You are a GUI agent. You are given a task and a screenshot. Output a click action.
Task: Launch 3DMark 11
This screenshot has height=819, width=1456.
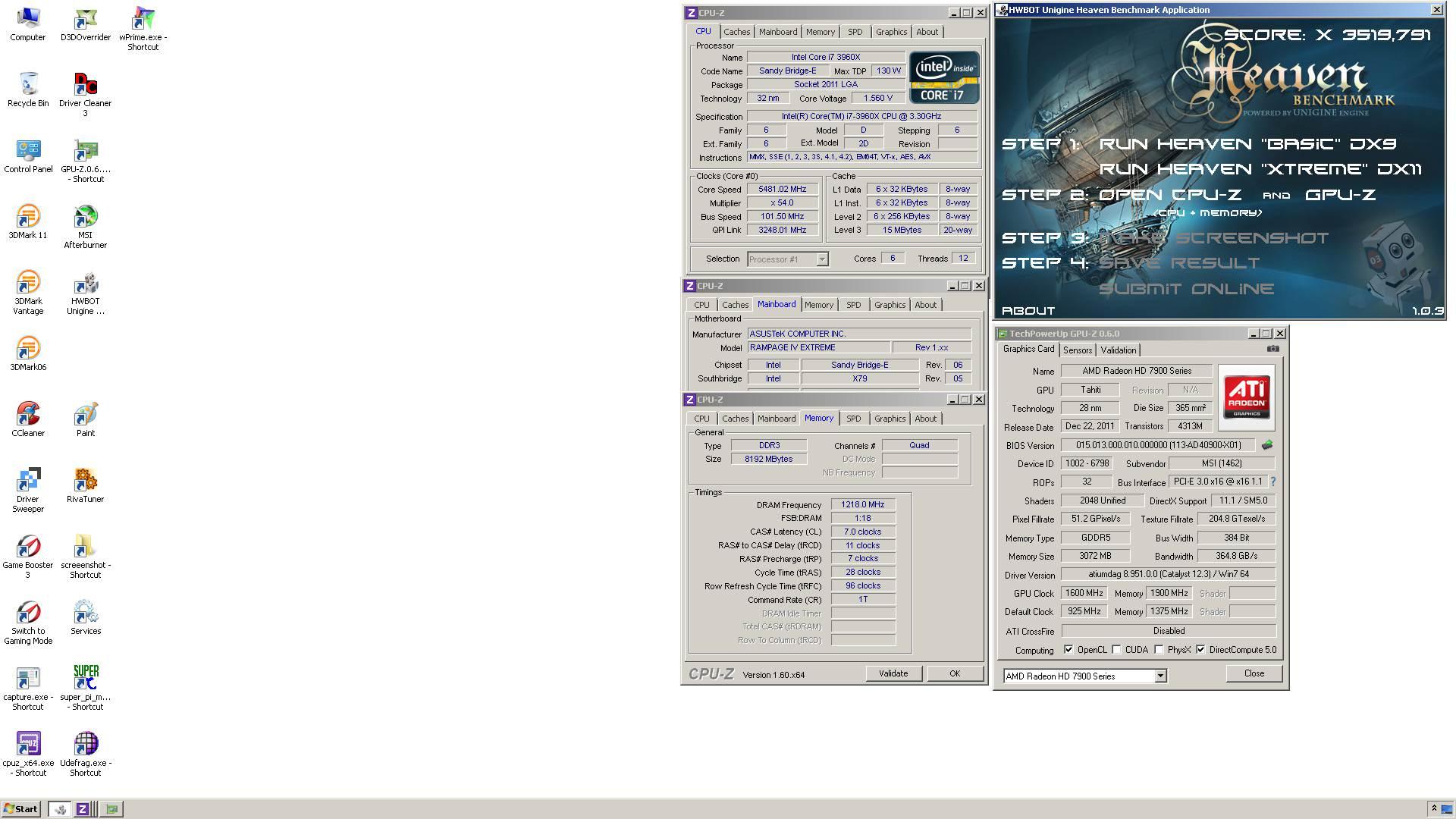coord(28,221)
